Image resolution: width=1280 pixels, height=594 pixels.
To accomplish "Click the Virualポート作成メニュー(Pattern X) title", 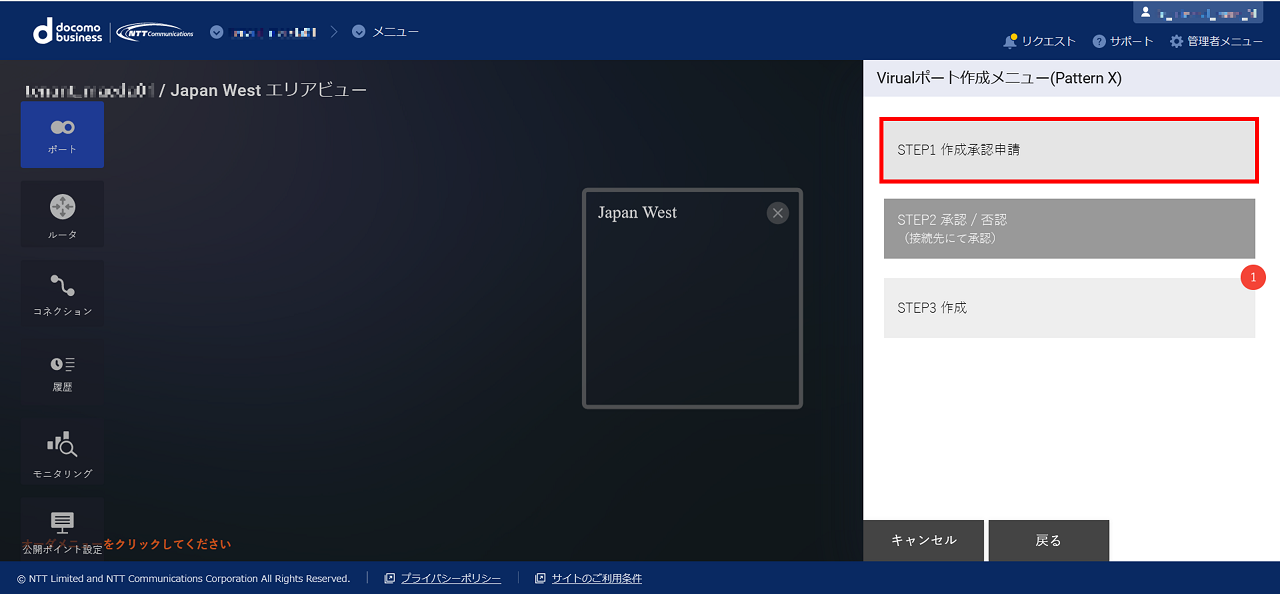I will tap(999, 78).
